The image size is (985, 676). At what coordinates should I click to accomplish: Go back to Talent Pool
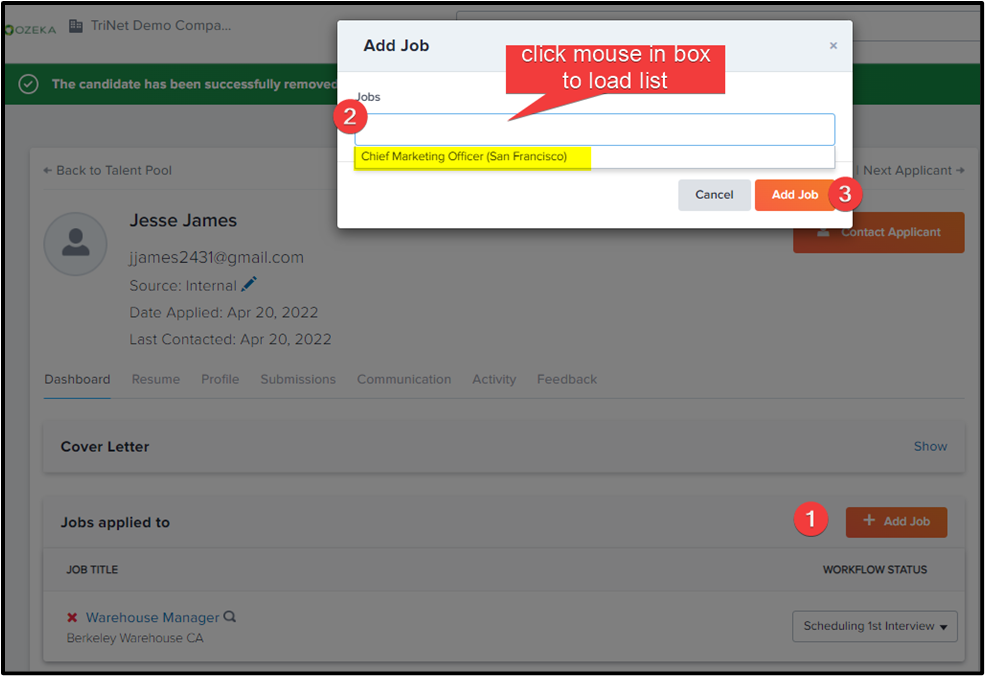[x=107, y=170]
